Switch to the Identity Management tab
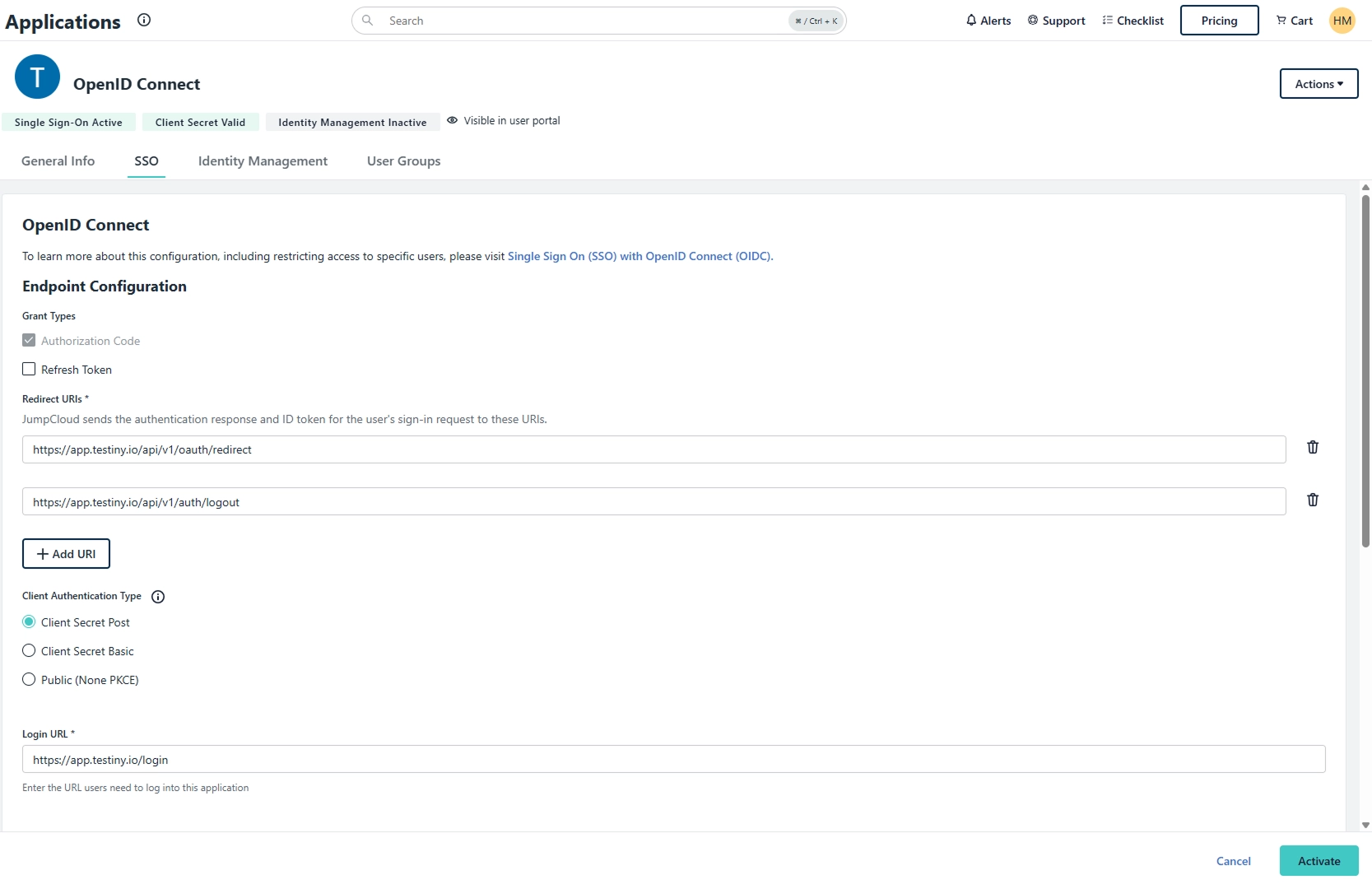Image resolution: width=1372 pixels, height=889 pixels. 263,161
